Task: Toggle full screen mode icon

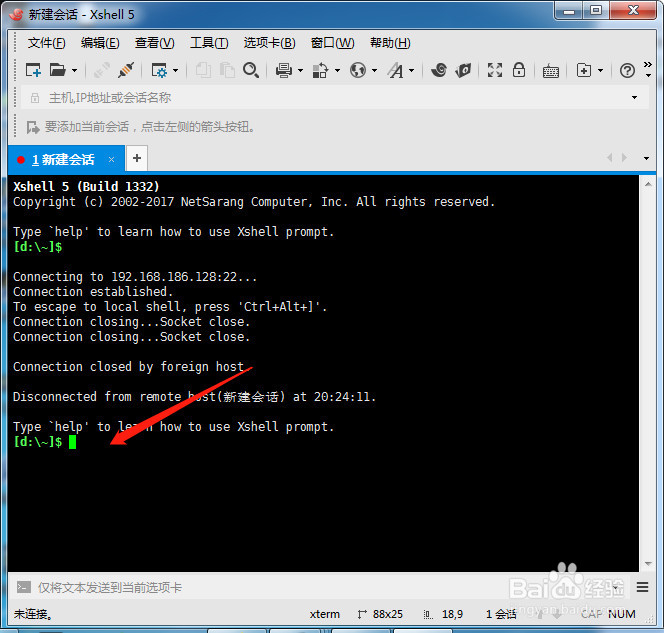Action: (x=495, y=70)
